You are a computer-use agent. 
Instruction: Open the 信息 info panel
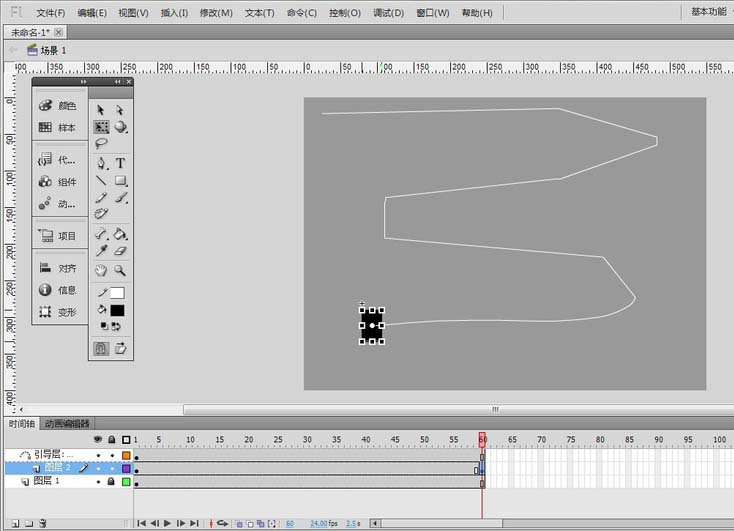58,290
